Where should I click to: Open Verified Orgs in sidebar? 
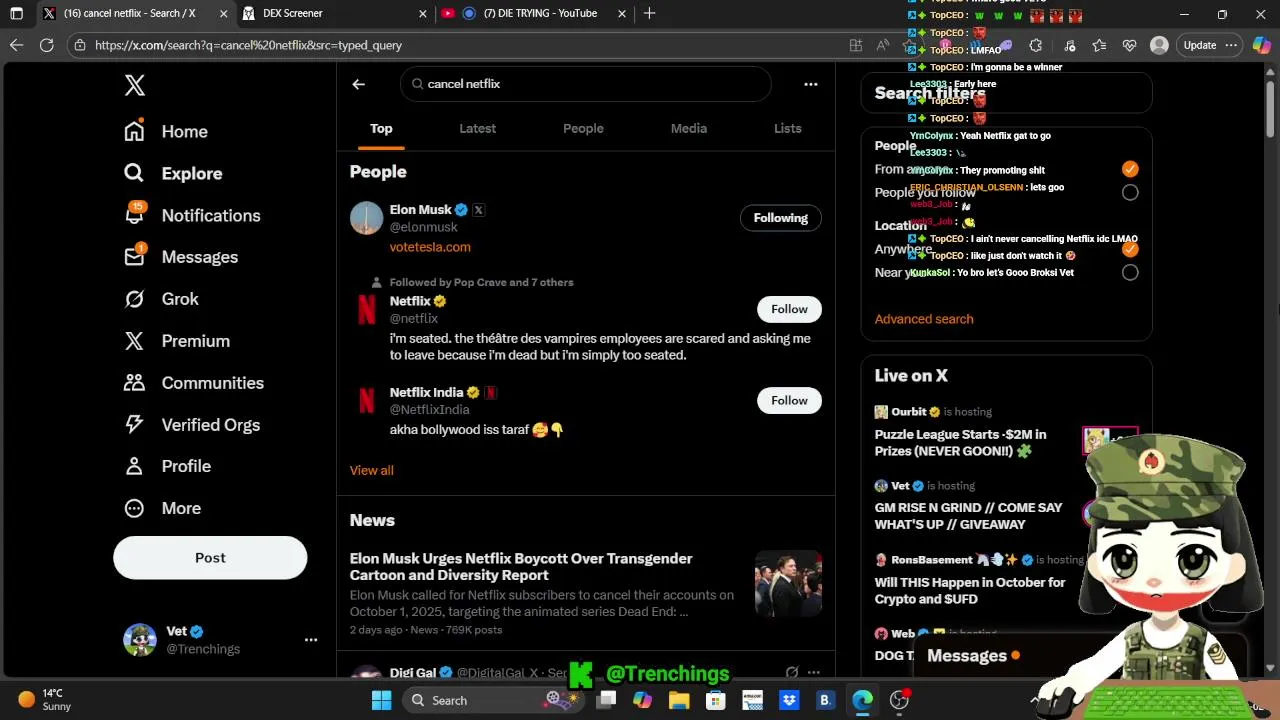coord(192,425)
